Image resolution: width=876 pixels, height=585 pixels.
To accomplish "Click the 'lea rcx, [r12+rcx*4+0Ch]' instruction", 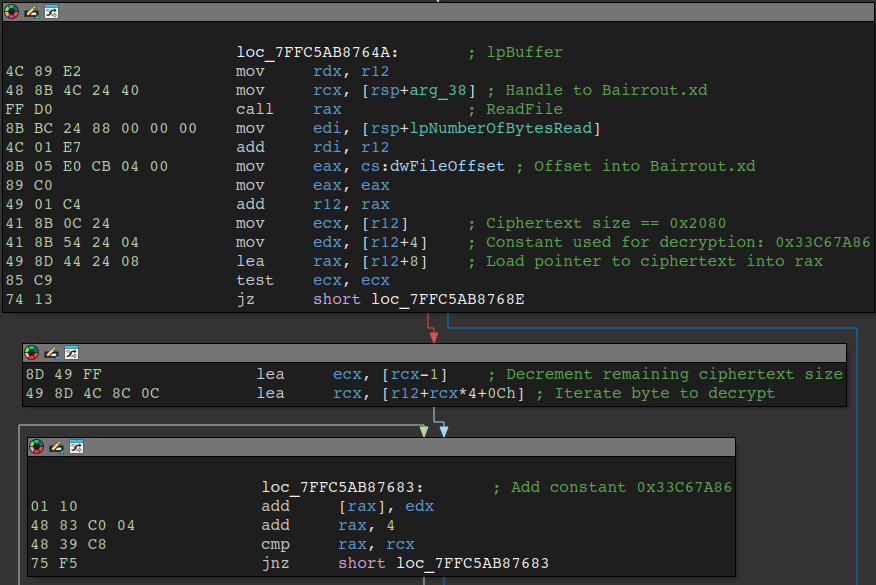I will (x=391, y=393).
